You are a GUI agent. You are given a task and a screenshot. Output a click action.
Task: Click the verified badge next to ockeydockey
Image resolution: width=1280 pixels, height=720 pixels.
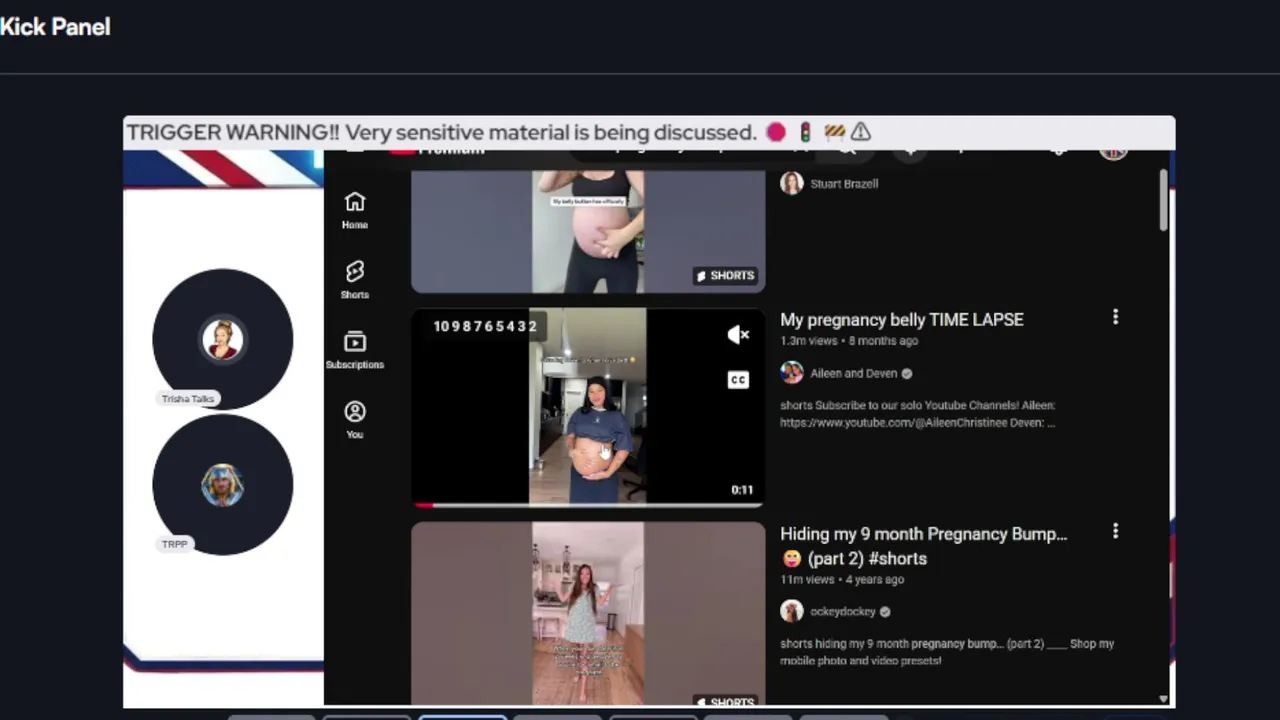click(x=885, y=611)
